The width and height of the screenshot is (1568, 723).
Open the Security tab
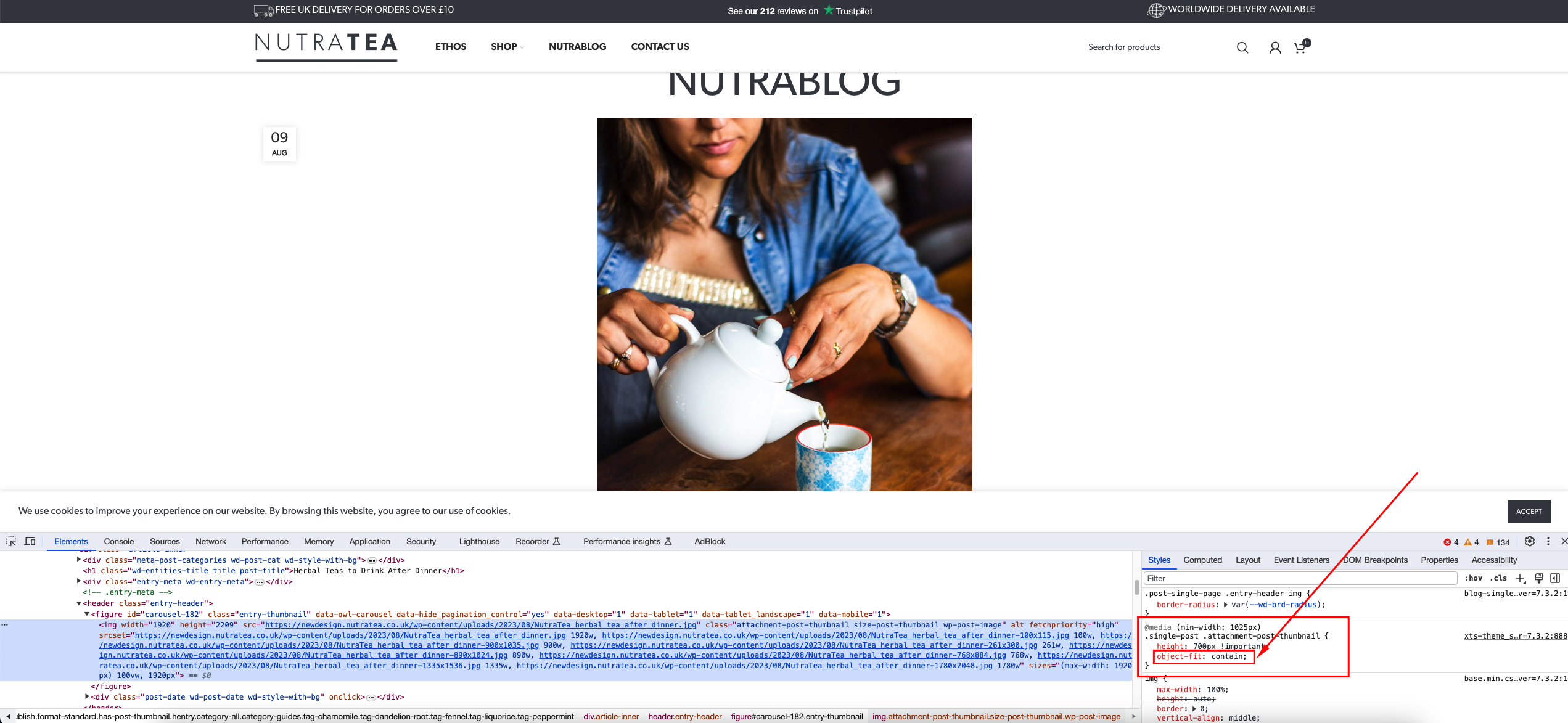[x=421, y=542]
